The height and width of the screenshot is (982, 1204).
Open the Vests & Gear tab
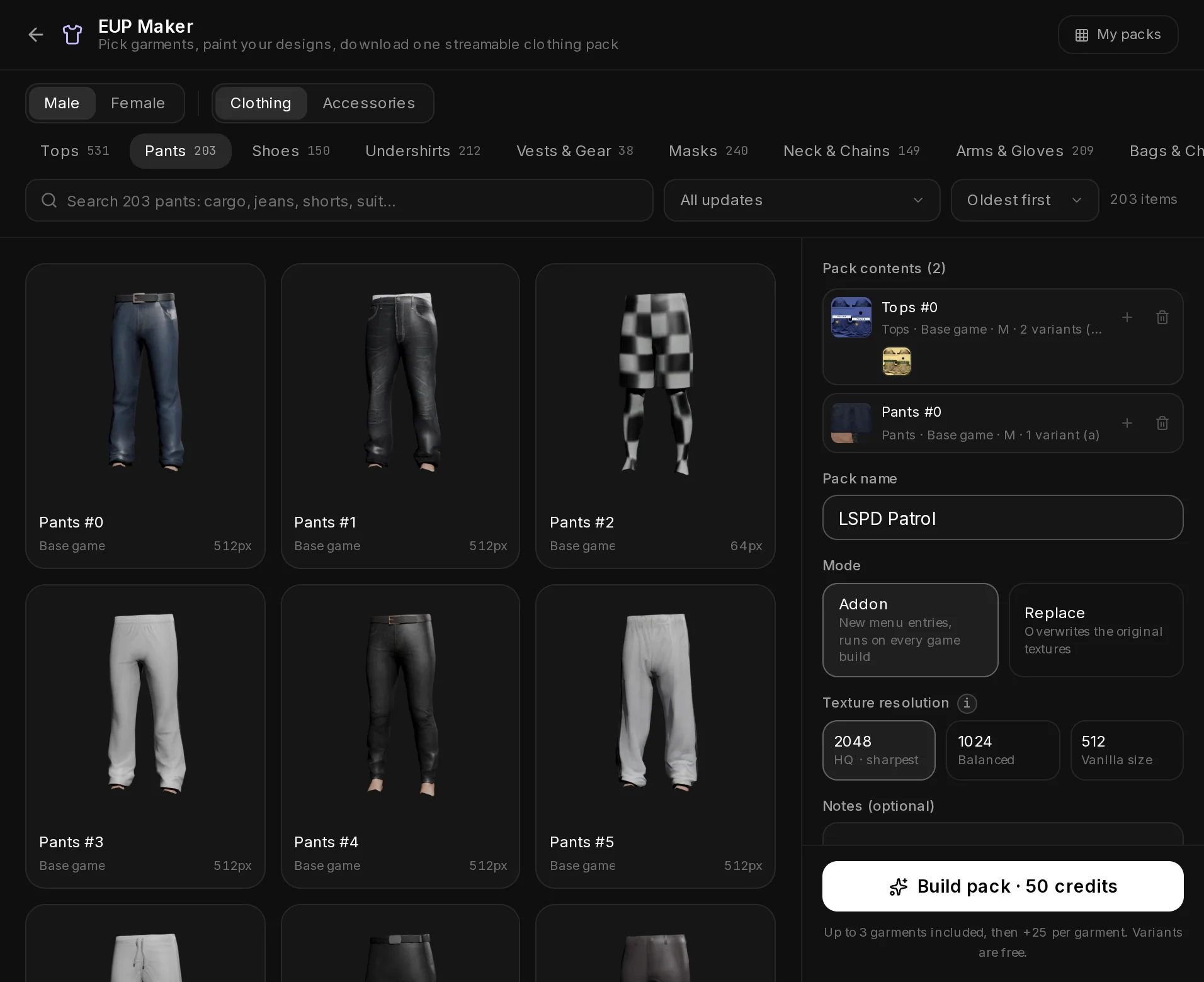[575, 151]
